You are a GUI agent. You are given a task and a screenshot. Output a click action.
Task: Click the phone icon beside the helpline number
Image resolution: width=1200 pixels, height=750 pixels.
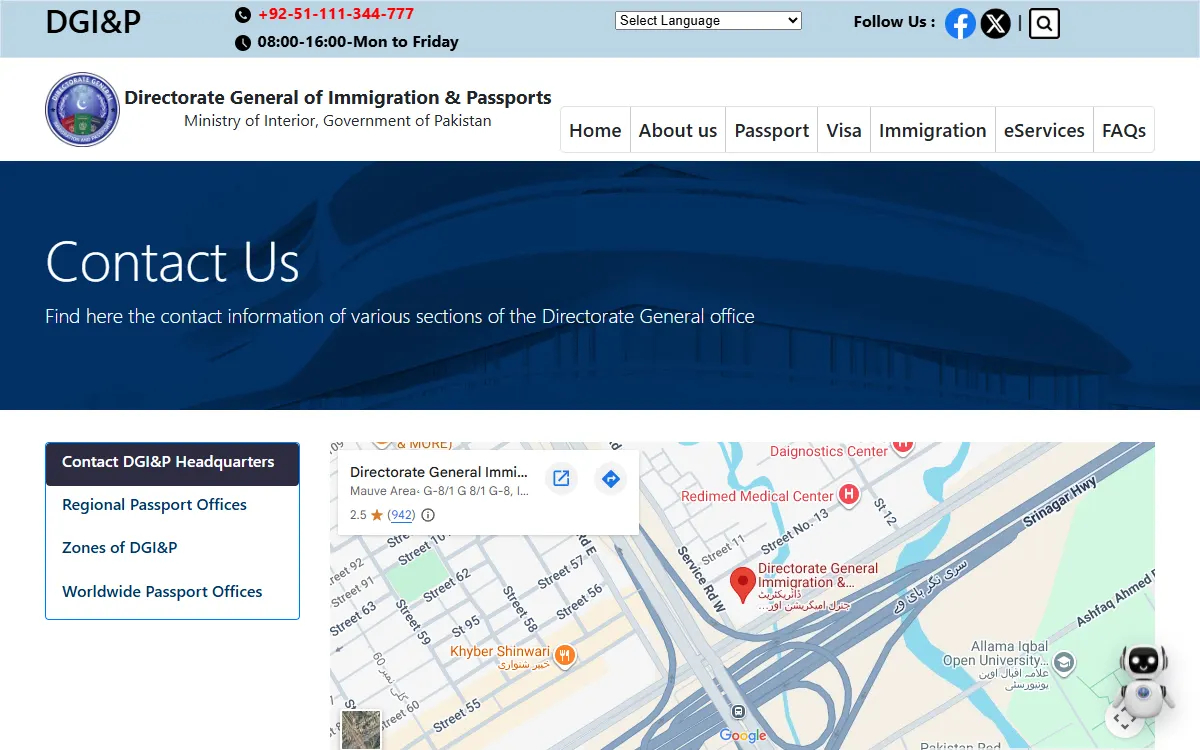(x=243, y=15)
